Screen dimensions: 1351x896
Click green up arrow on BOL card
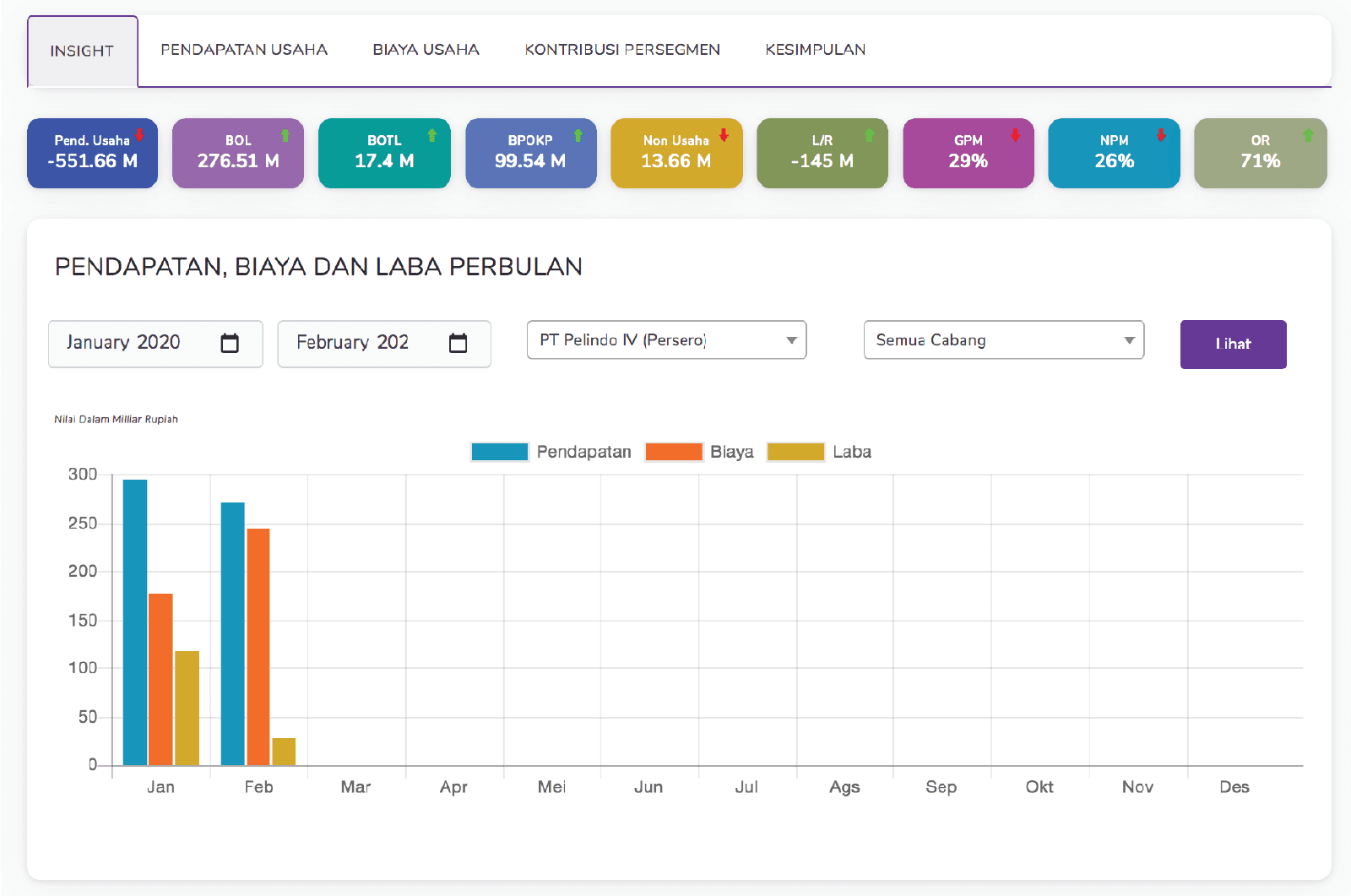pos(285,135)
